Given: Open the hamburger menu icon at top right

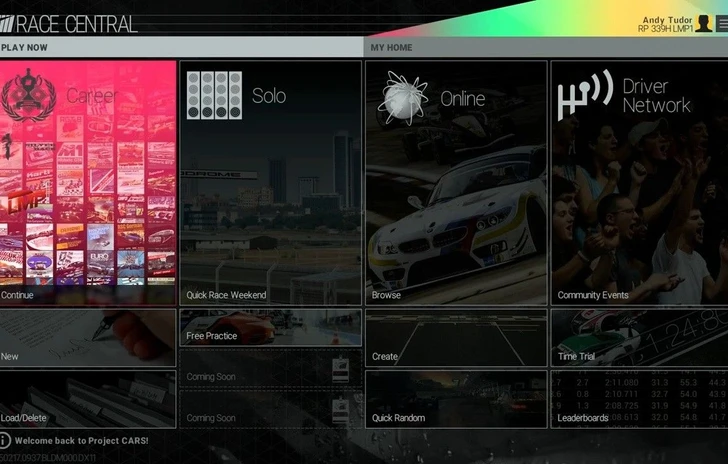Looking at the screenshot, I should pyautogui.click(x=722, y=23).
